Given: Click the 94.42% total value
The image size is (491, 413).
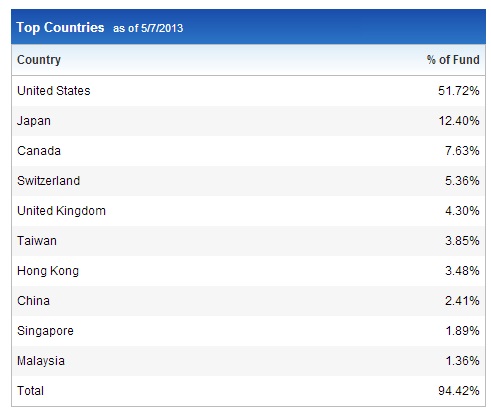Looking at the screenshot, I should coord(459,391).
